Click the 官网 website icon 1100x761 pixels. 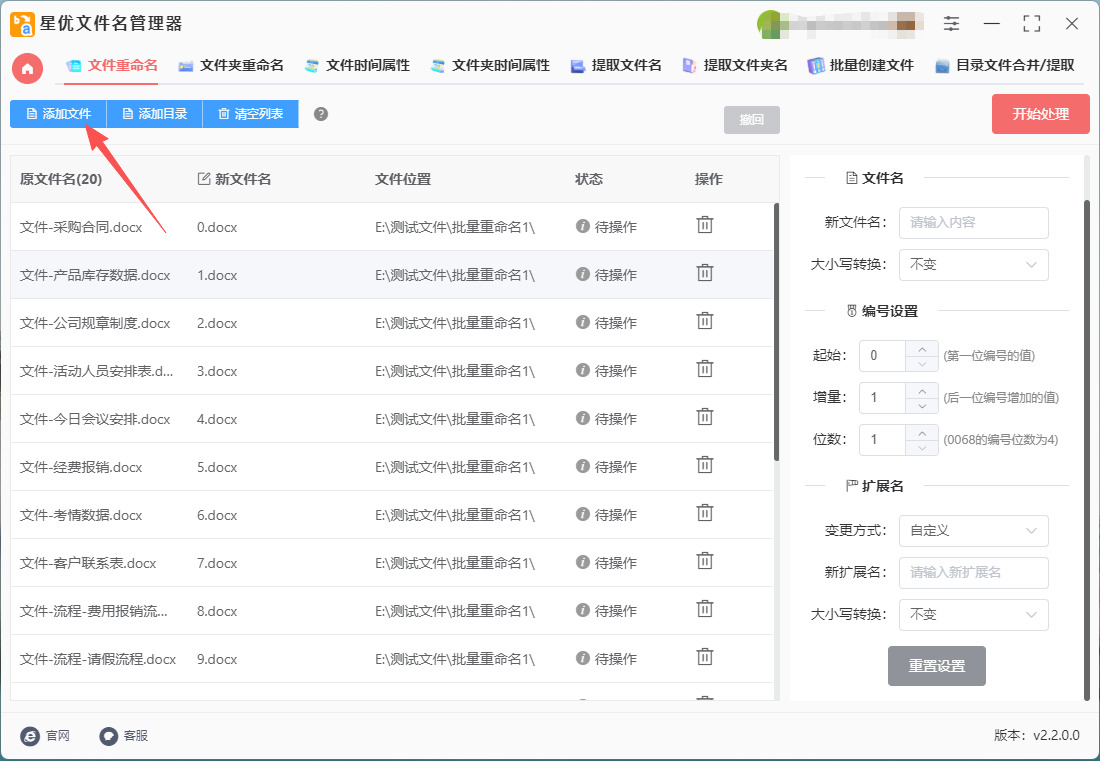pos(30,736)
